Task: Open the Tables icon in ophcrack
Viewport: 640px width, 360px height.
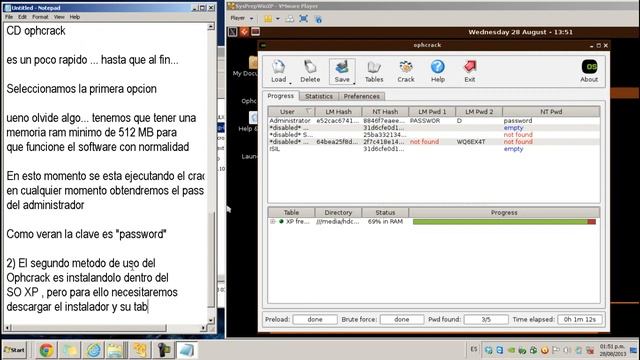Action: click(x=374, y=71)
